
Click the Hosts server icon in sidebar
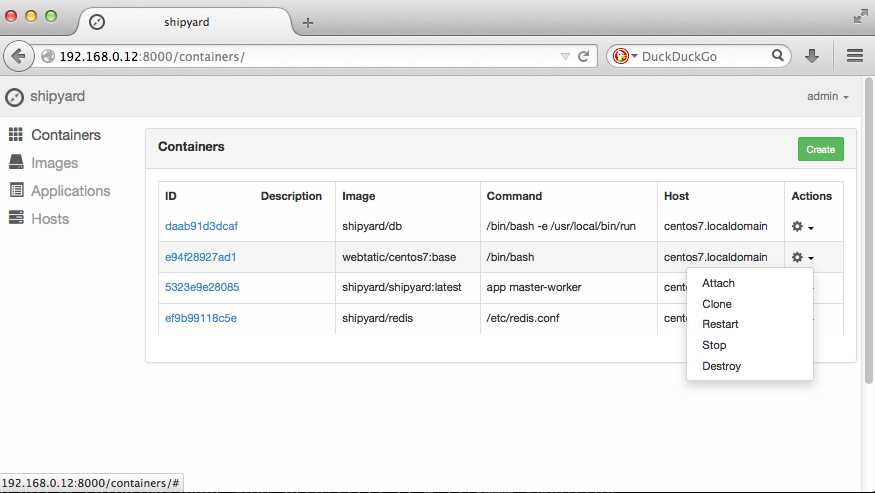[x=16, y=218]
